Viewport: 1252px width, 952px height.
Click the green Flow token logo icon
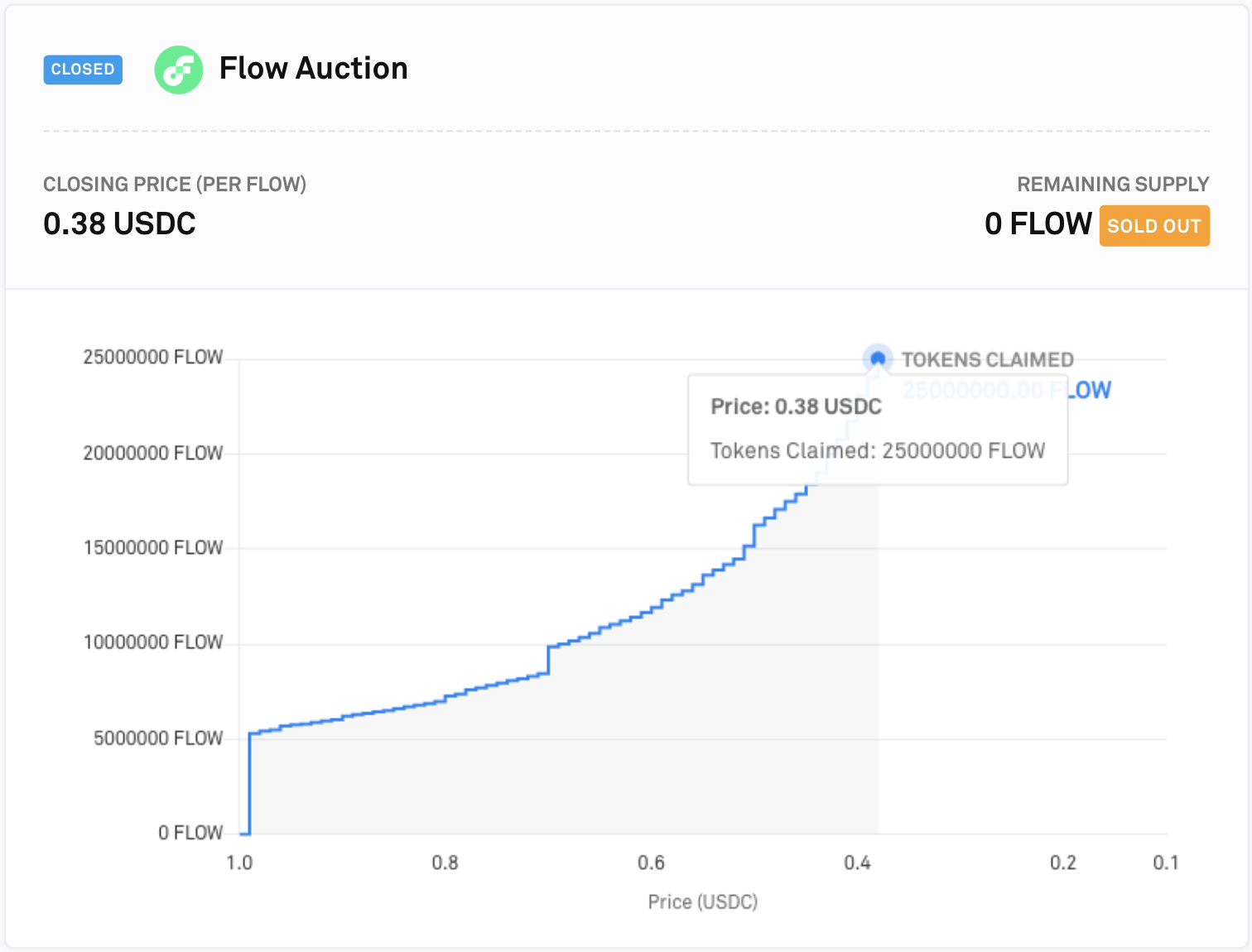tap(179, 70)
